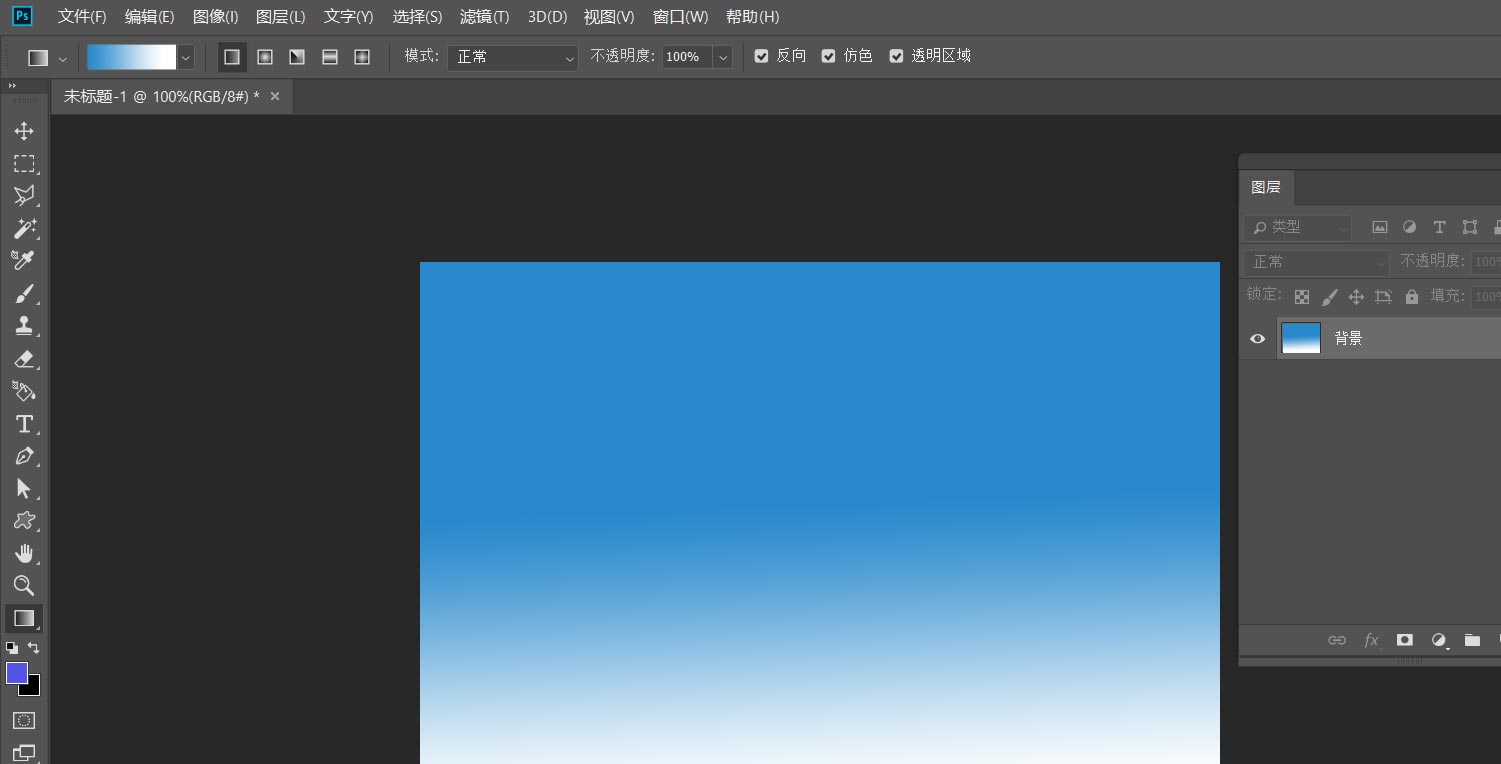Open the 滤镜 menu
This screenshot has height=764, width=1501.
(x=485, y=16)
